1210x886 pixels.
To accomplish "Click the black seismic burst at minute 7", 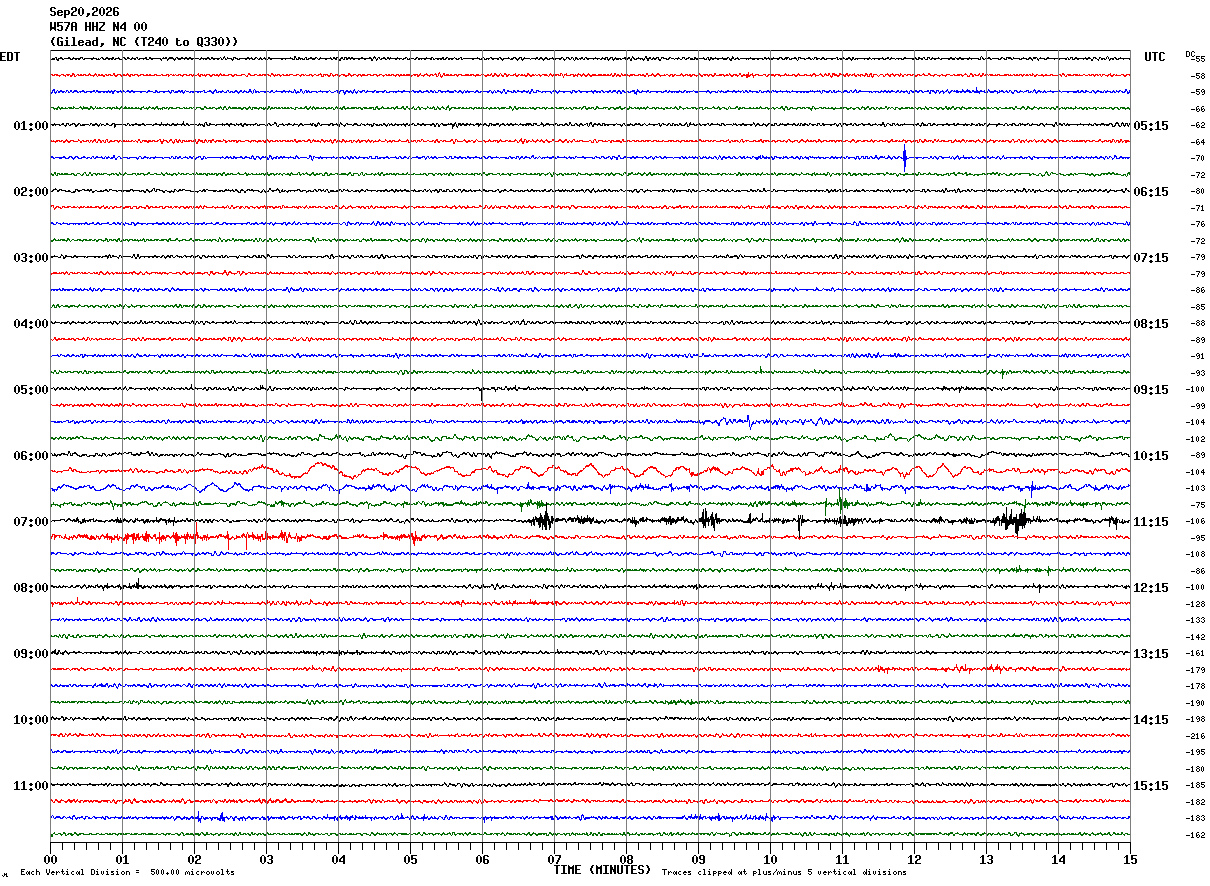I will pyautogui.click(x=543, y=520).
